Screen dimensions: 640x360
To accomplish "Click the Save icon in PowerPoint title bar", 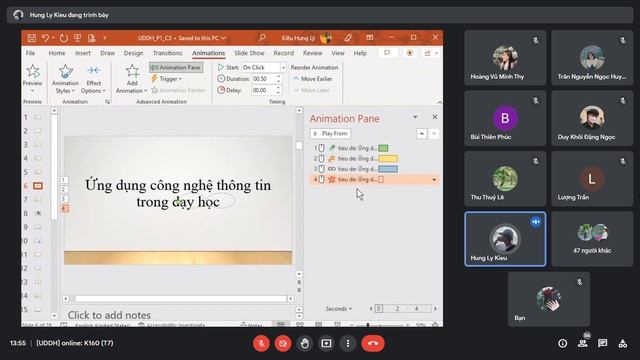I will 31,38.
